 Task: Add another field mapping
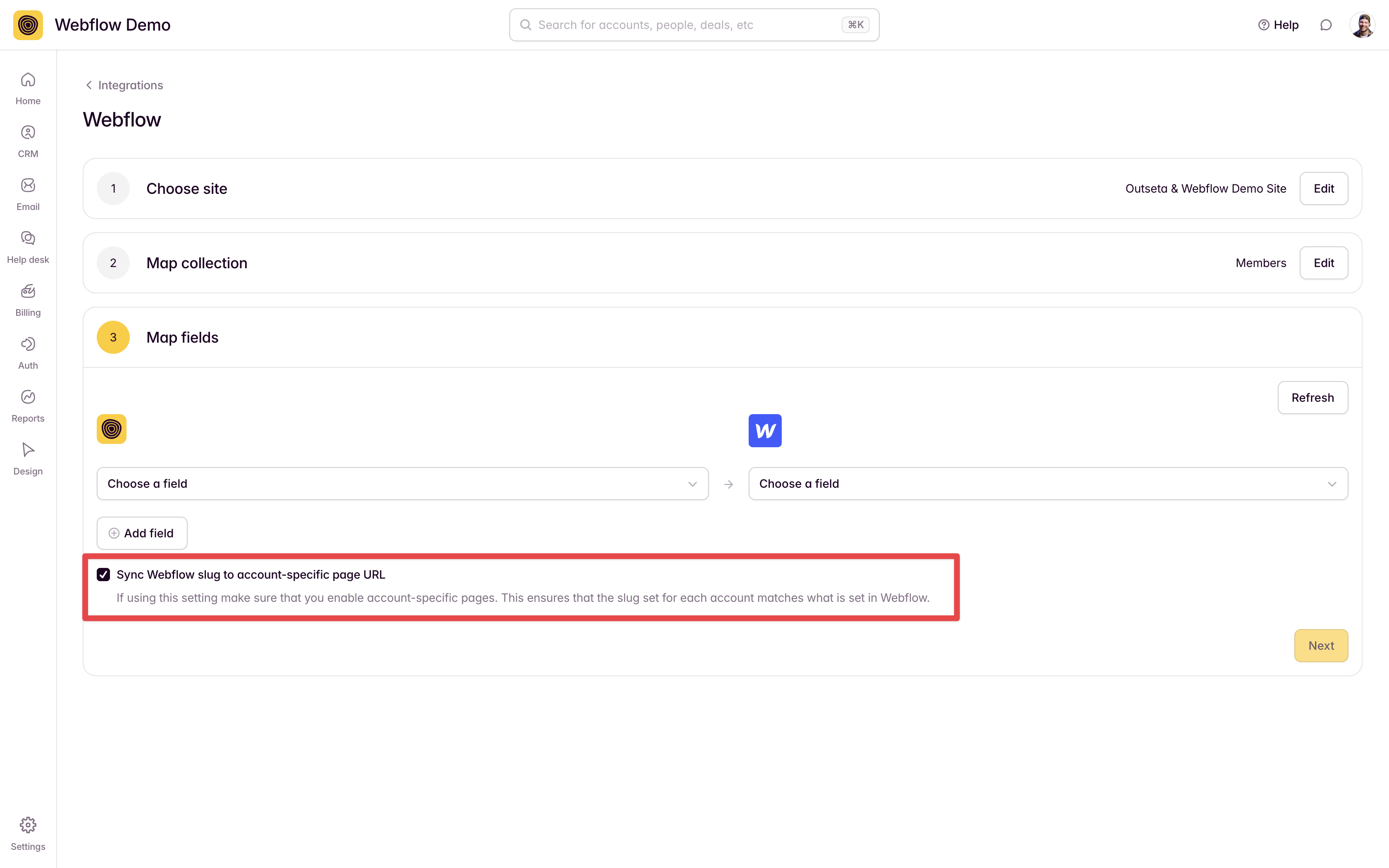click(142, 533)
